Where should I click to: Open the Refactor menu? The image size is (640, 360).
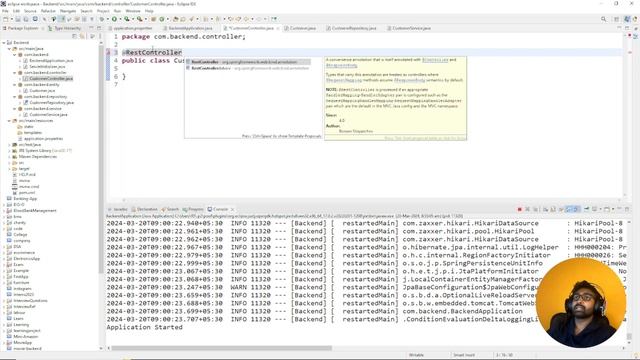(48, 11)
